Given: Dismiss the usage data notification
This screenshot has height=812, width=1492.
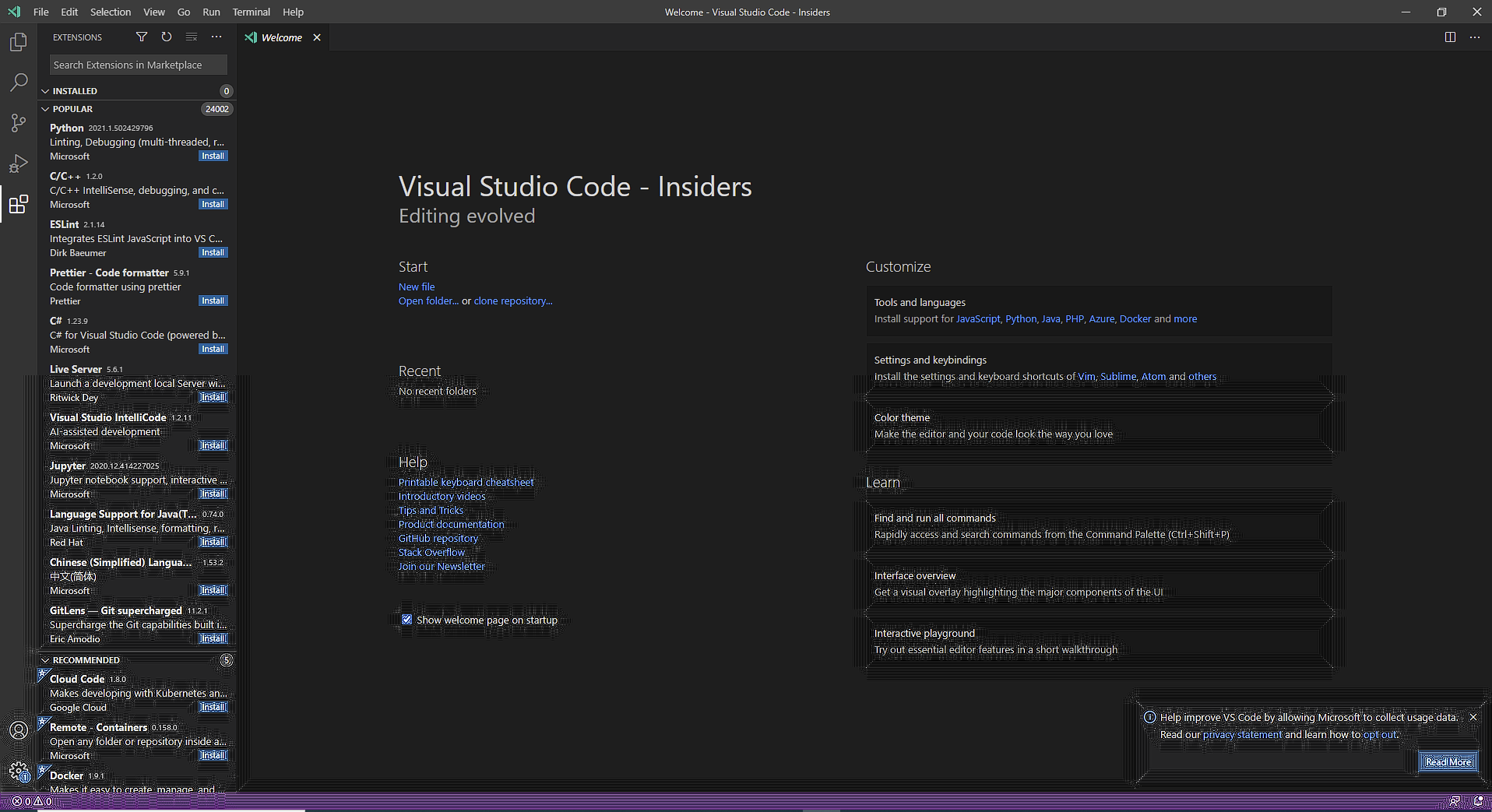Looking at the screenshot, I should [x=1473, y=717].
